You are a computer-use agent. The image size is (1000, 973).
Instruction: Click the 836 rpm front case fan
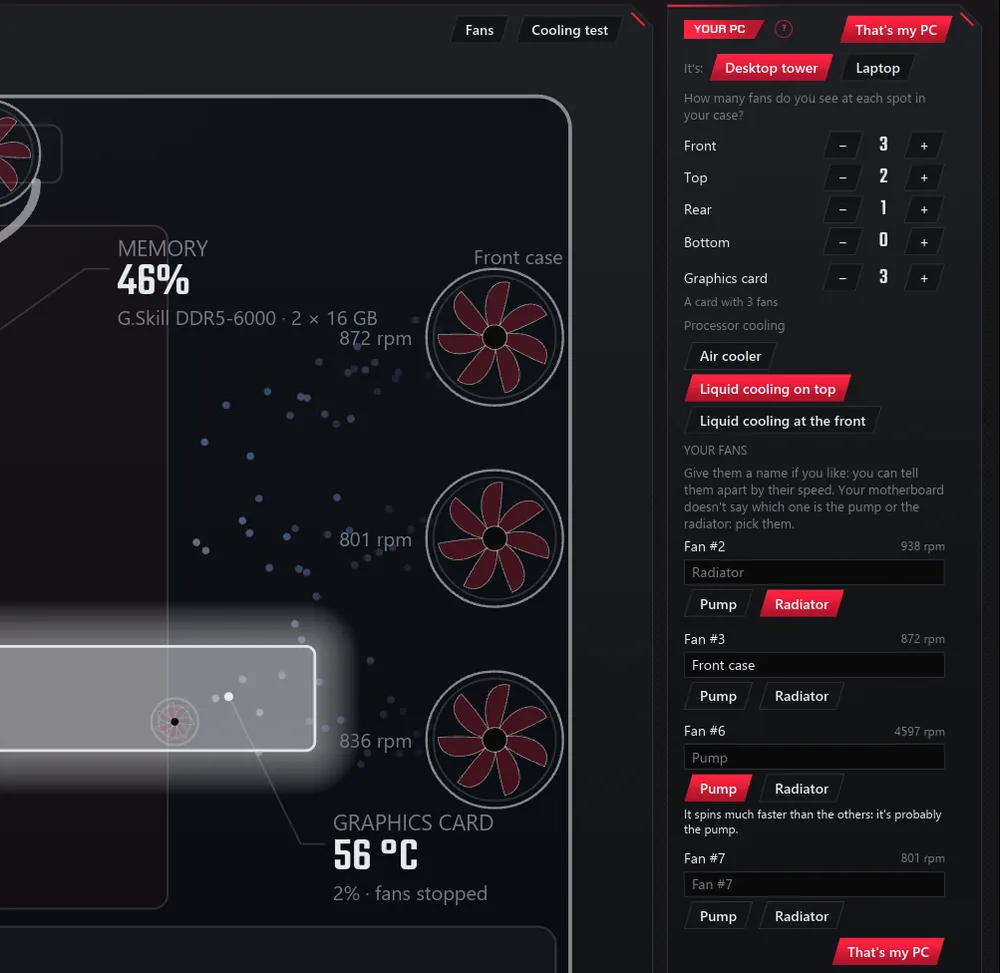(x=495, y=740)
